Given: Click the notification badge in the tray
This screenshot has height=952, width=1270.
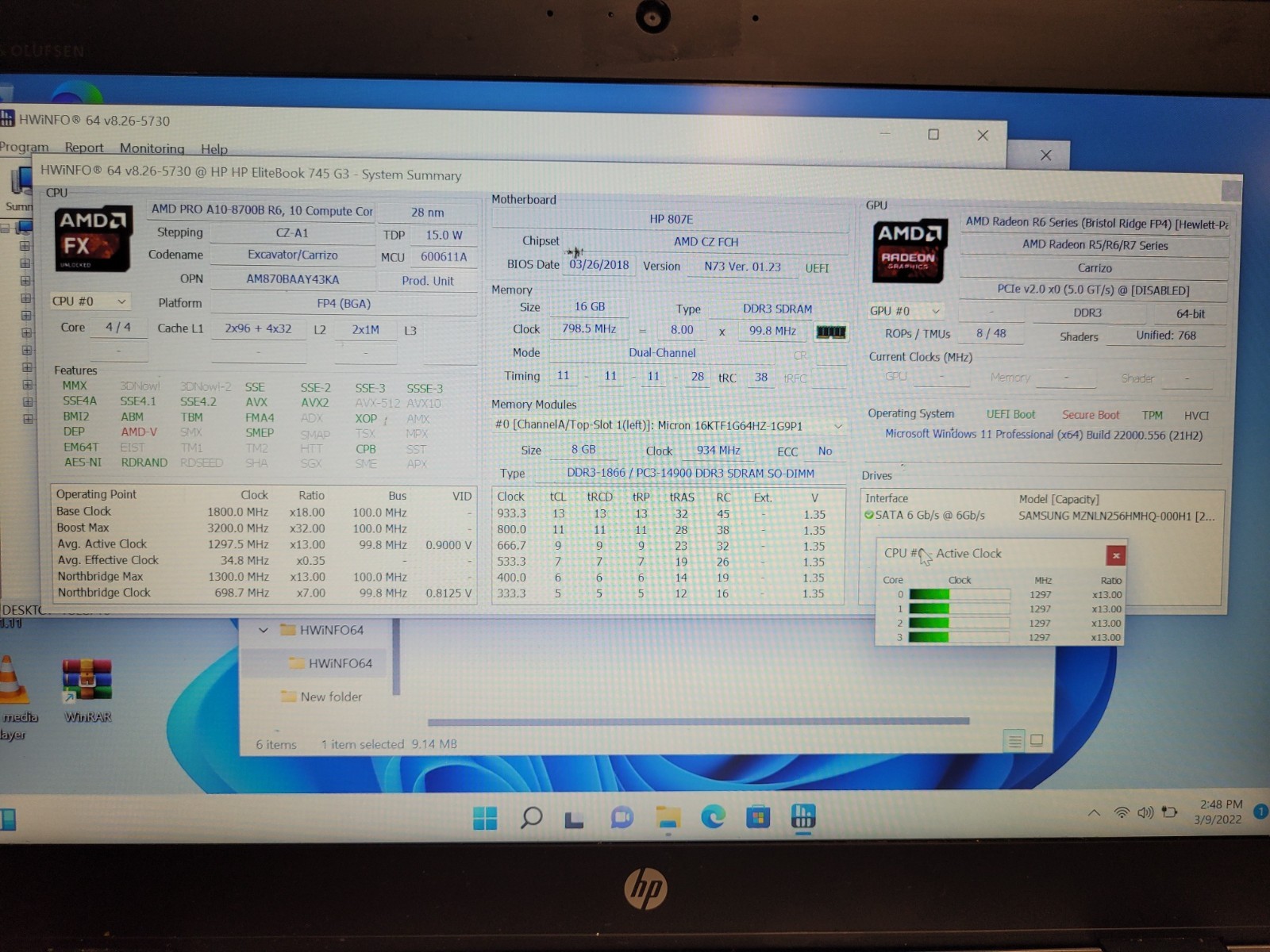Looking at the screenshot, I should [x=1260, y=811].
